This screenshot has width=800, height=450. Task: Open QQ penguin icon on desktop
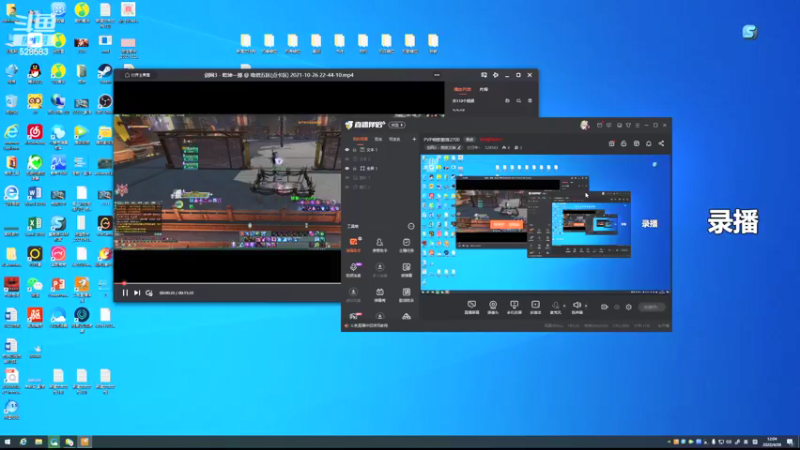35,71
